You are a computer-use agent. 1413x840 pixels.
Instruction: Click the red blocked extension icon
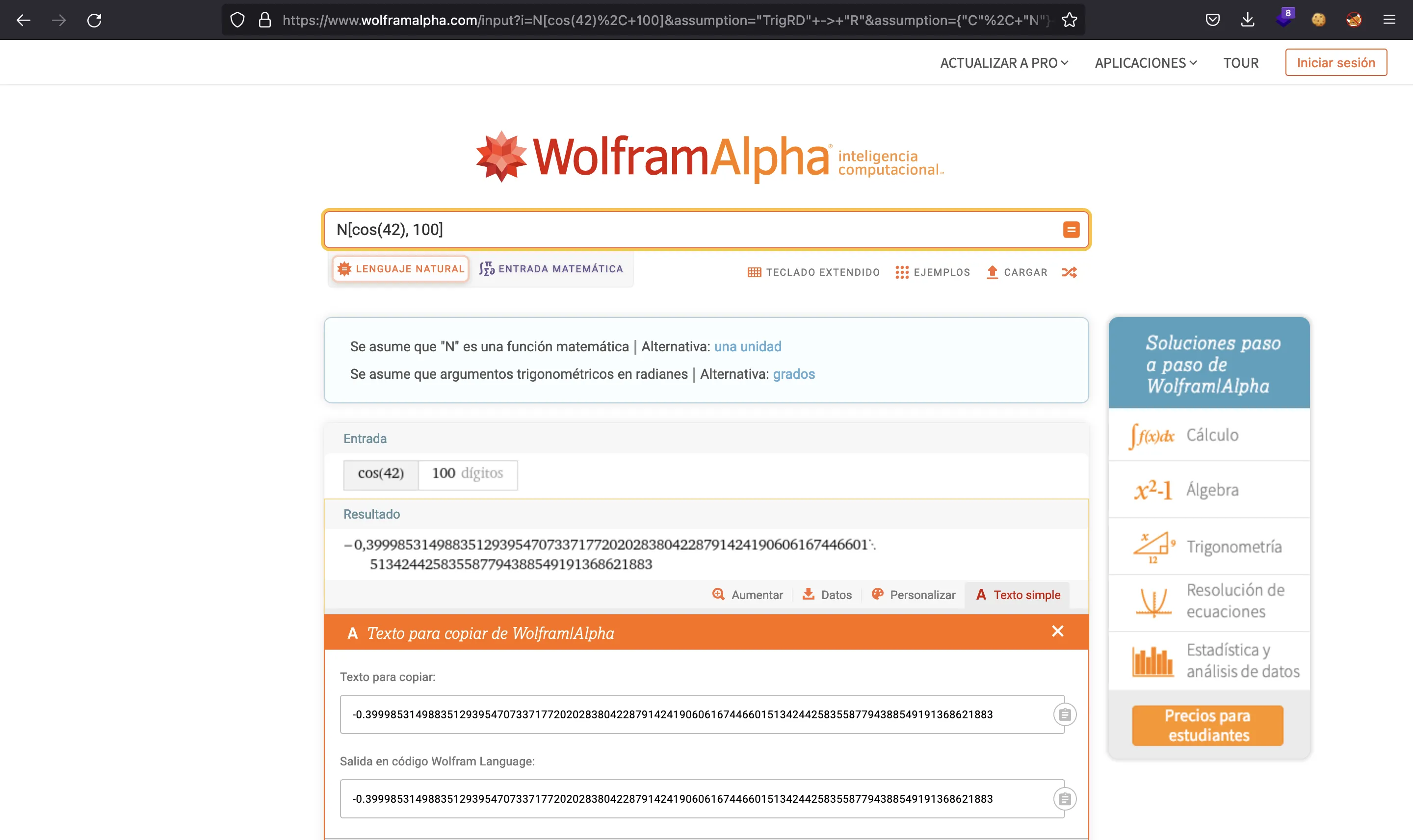coord(1354,21)
